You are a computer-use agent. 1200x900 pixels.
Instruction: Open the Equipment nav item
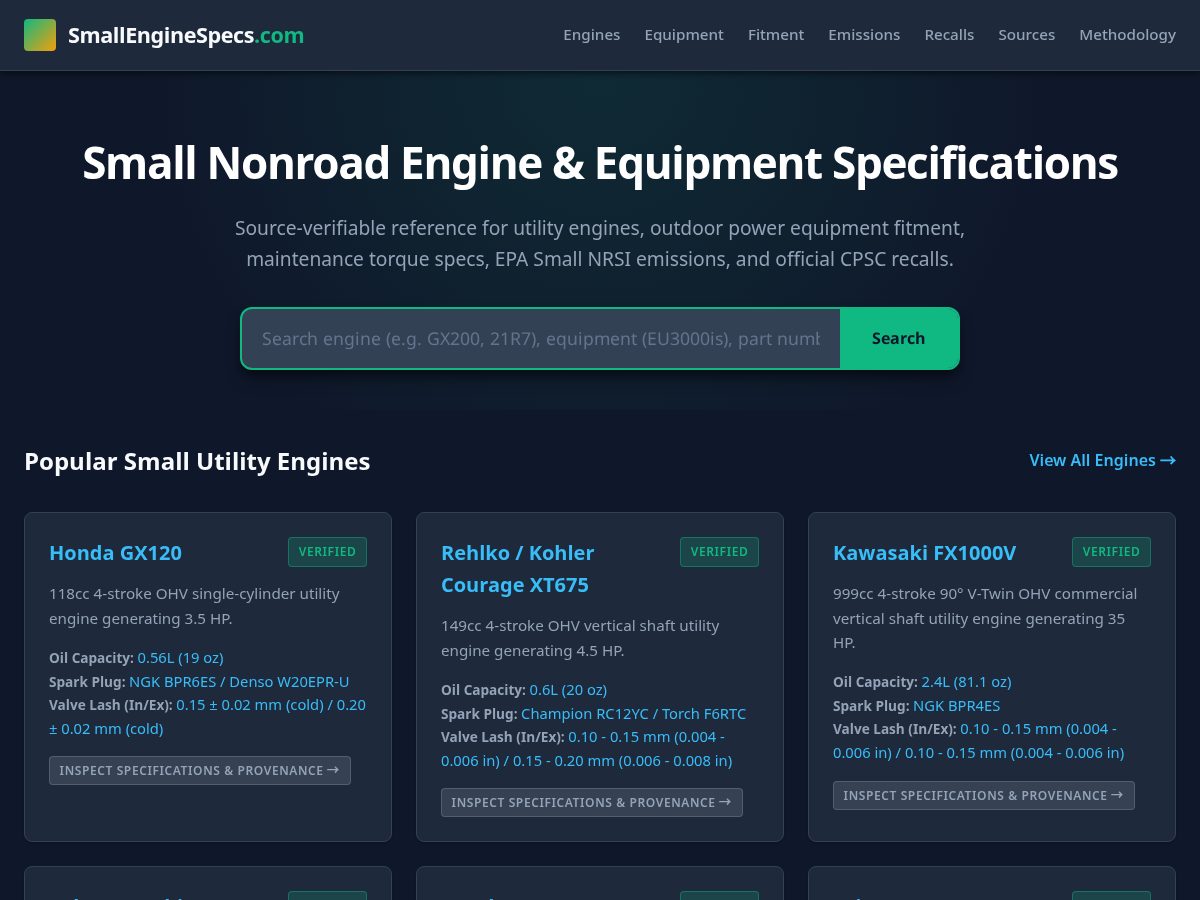point(684,35)
